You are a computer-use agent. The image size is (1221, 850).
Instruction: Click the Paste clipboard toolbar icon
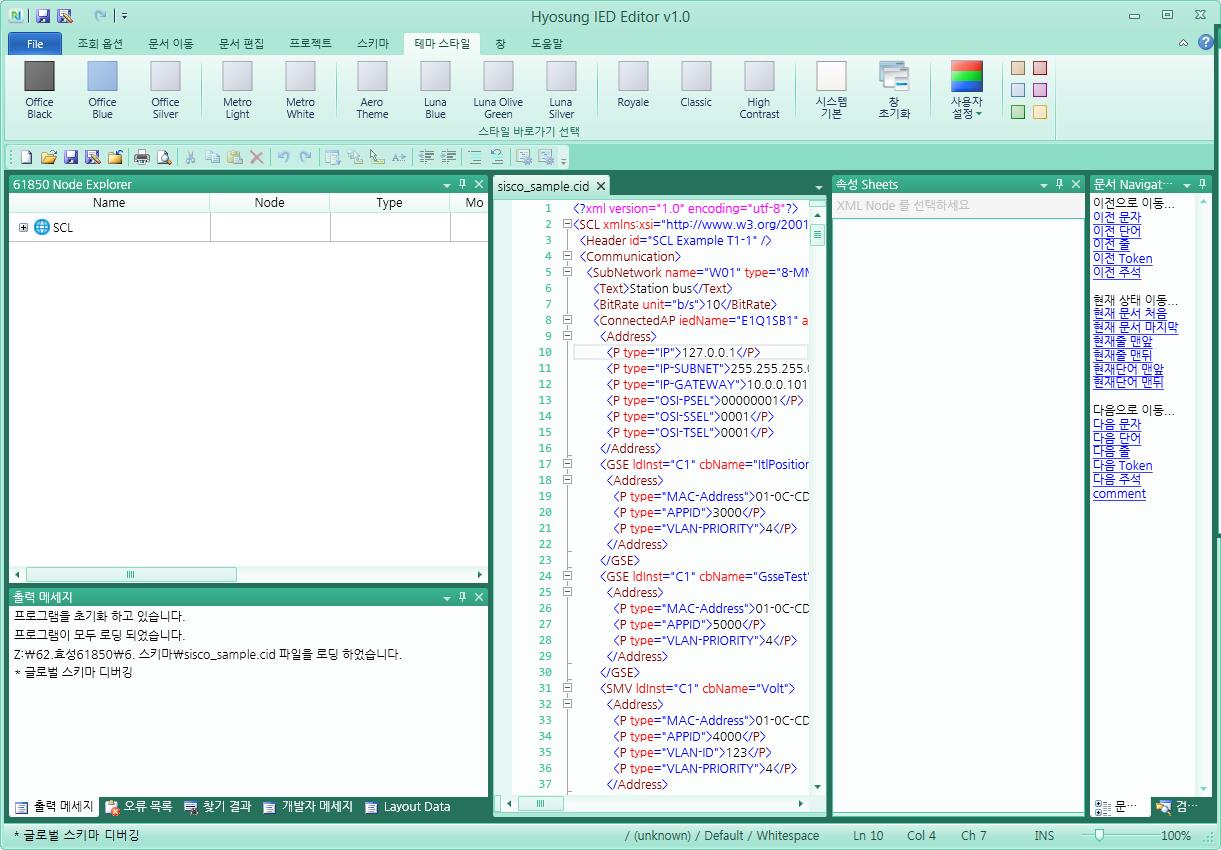point(235,157)
